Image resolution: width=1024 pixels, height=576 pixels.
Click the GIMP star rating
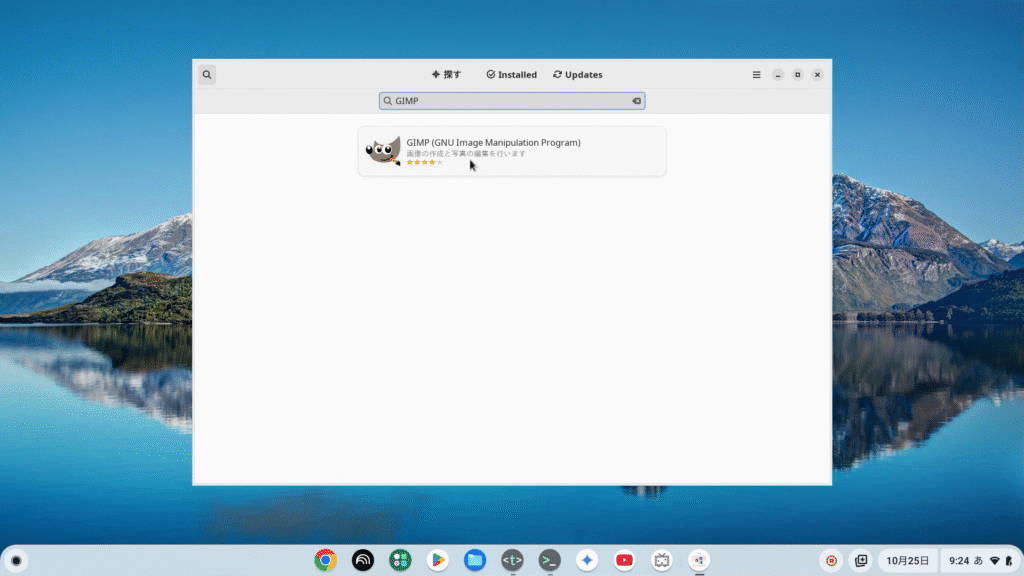(x=424, y=162)
